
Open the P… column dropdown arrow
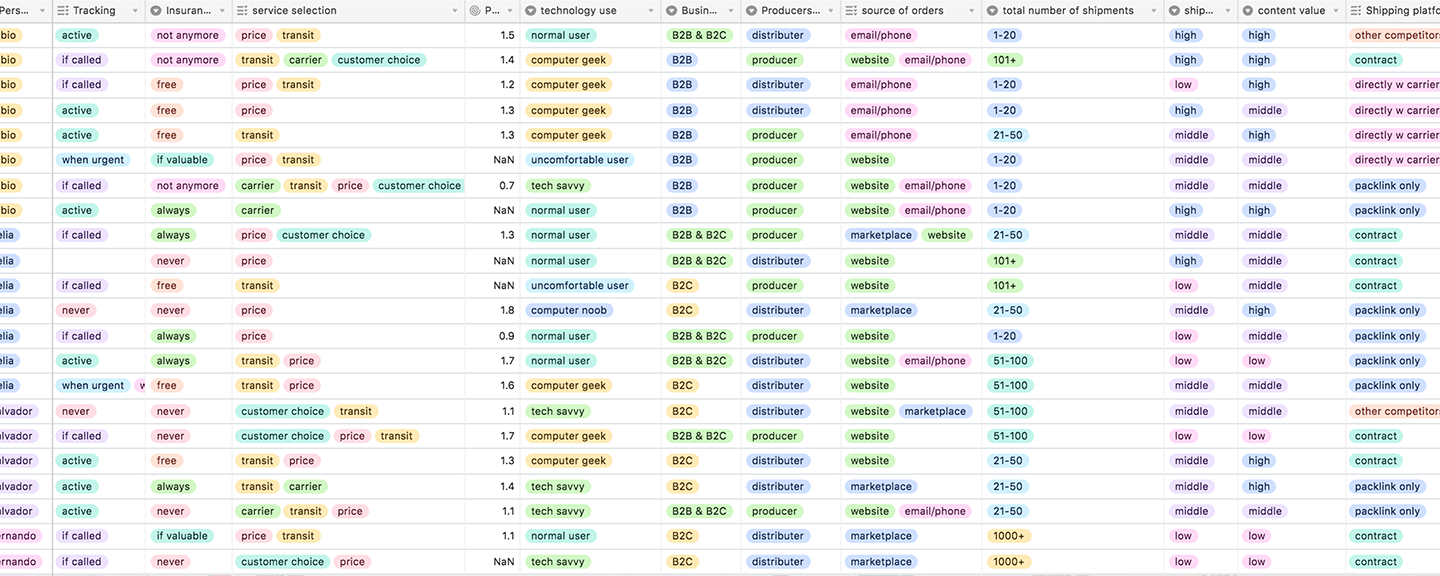(x=509, y=11)
